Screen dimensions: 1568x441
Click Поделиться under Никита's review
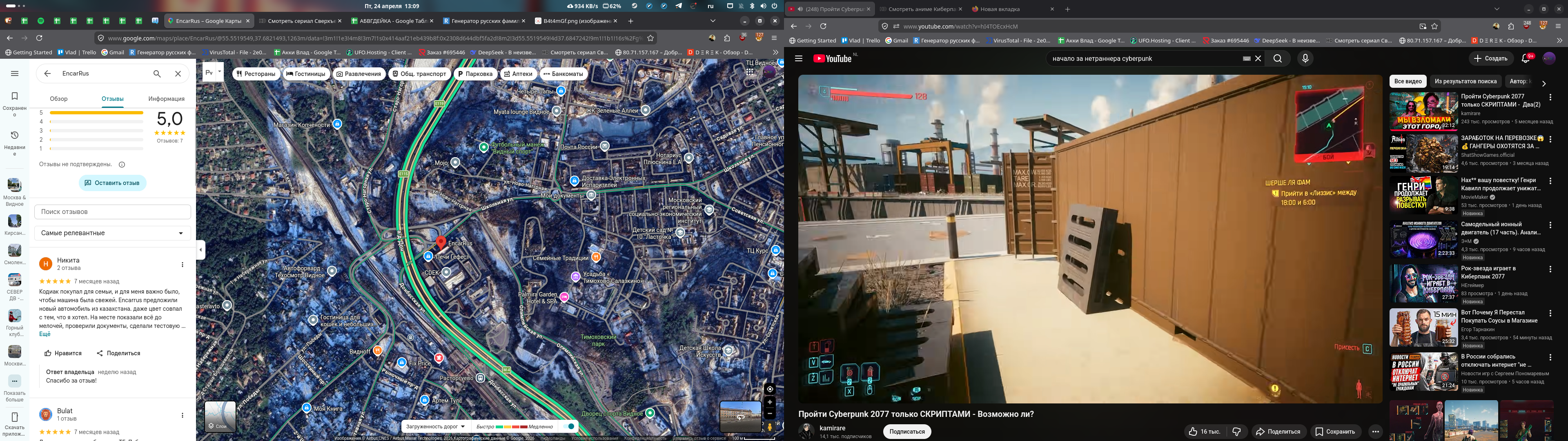pos(118,353)
